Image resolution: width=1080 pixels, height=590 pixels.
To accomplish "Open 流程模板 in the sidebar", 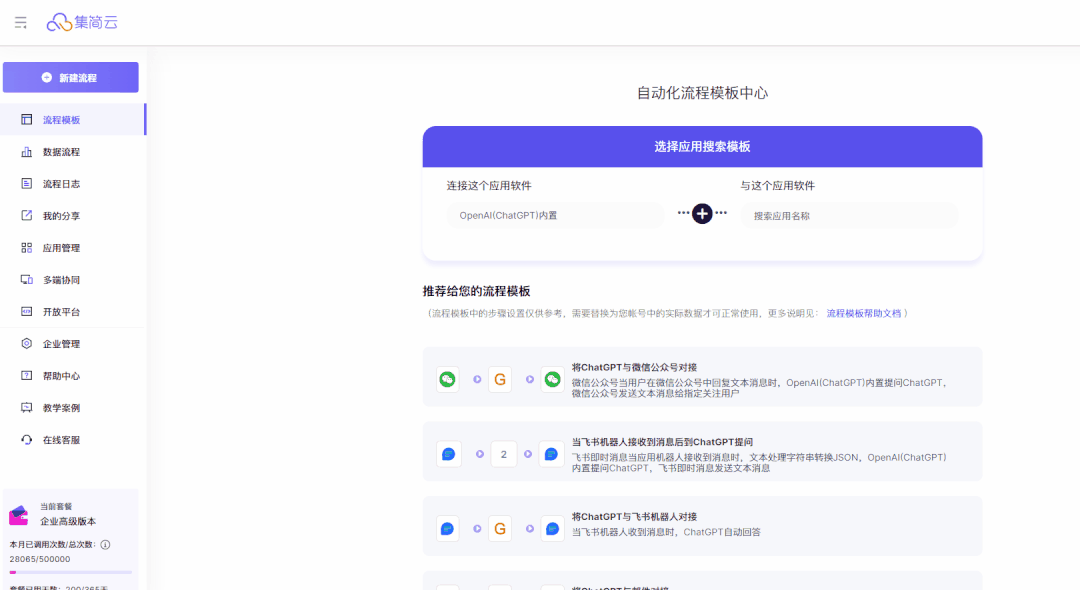I will click(x=73, y=120).
